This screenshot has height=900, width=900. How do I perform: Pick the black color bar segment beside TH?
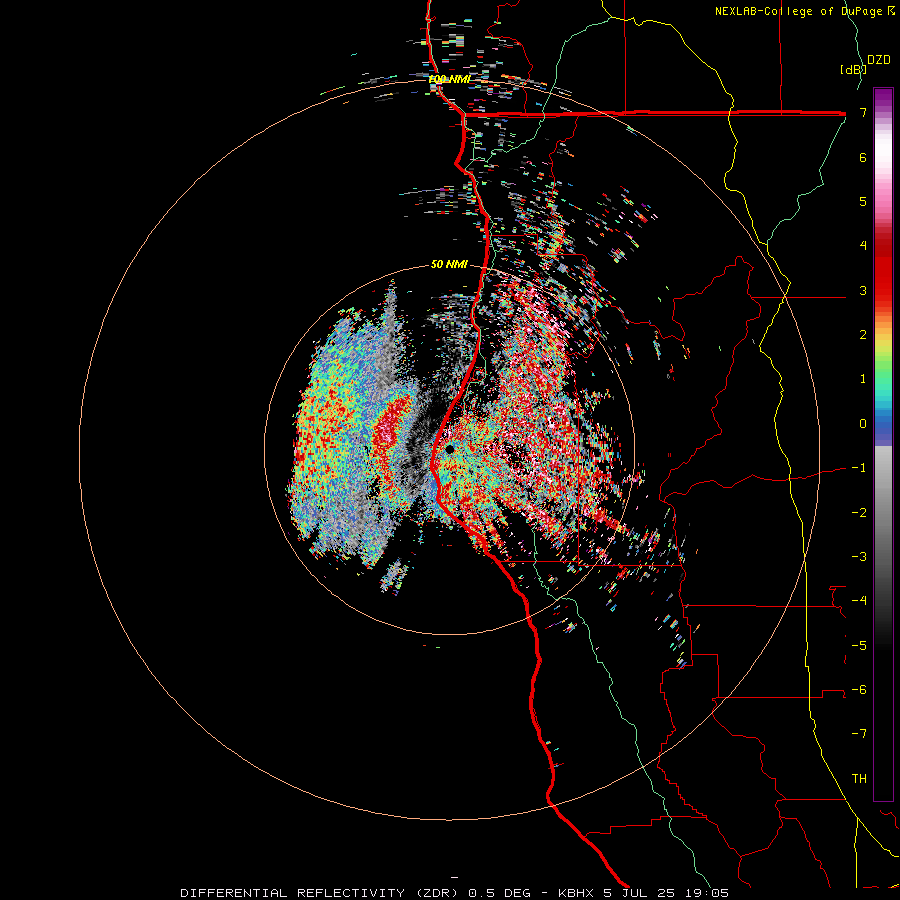[883, 778]
